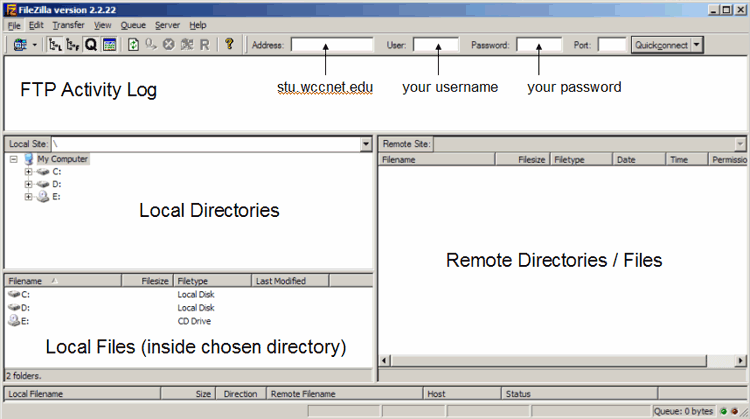The image size is (750, 419).
Task: Click the Disconnect toolbar icon
Action: (x=187, y=45)
